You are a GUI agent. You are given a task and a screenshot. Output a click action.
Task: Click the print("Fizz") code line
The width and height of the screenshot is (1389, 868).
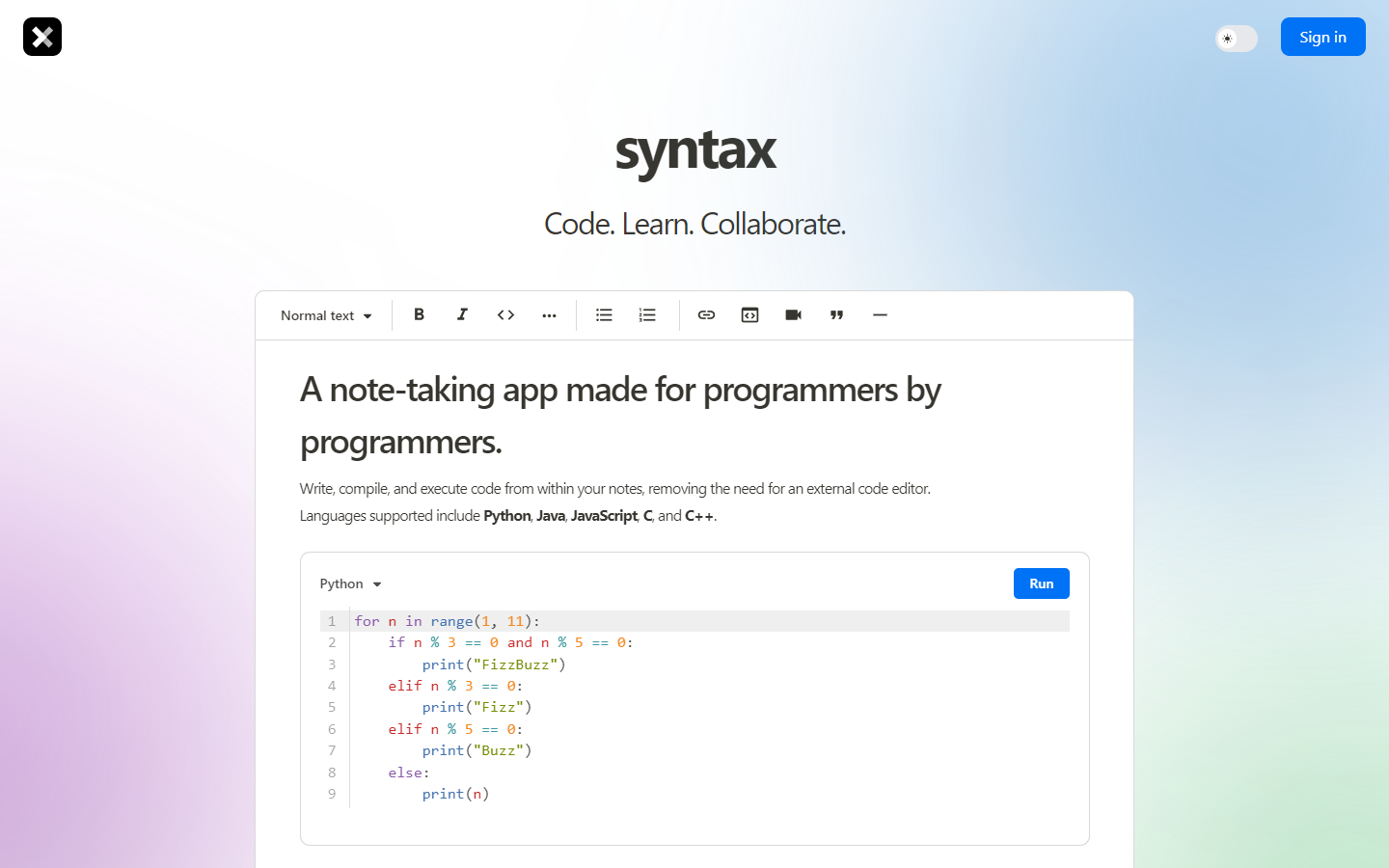pyautogui.click(x=477, y=707)
